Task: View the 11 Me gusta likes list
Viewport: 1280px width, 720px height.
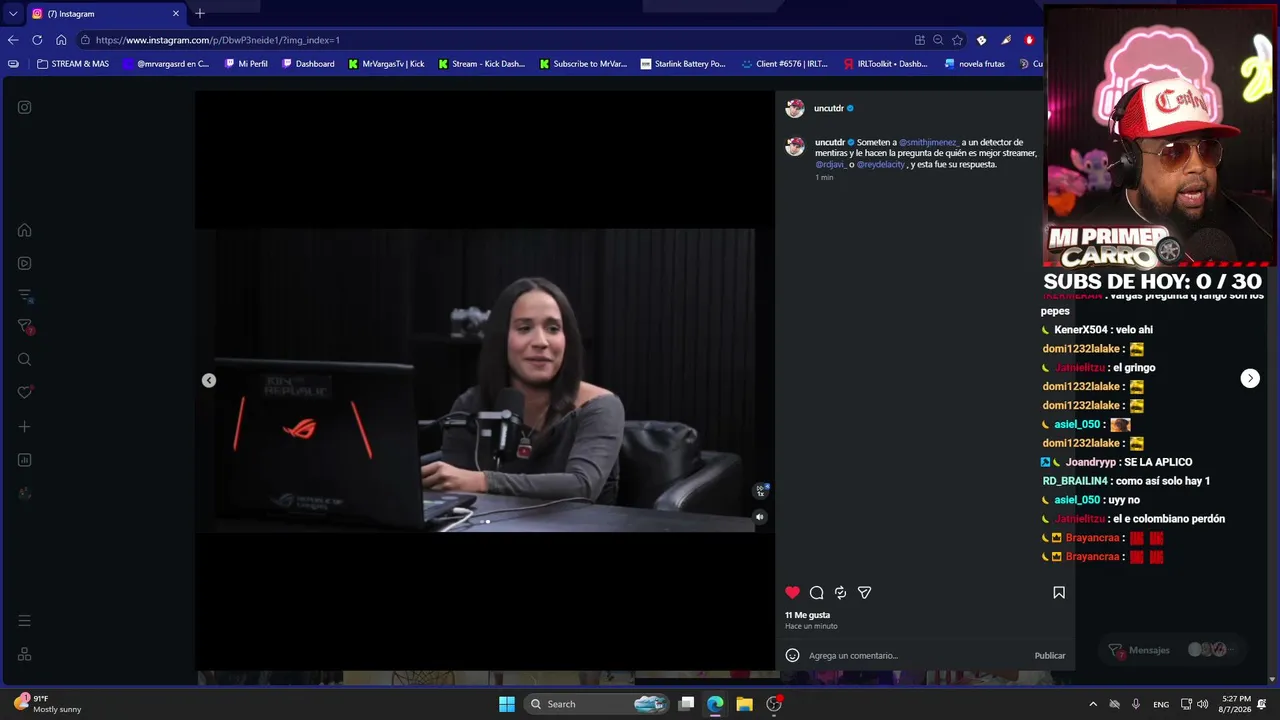Action: coord(808,615)
